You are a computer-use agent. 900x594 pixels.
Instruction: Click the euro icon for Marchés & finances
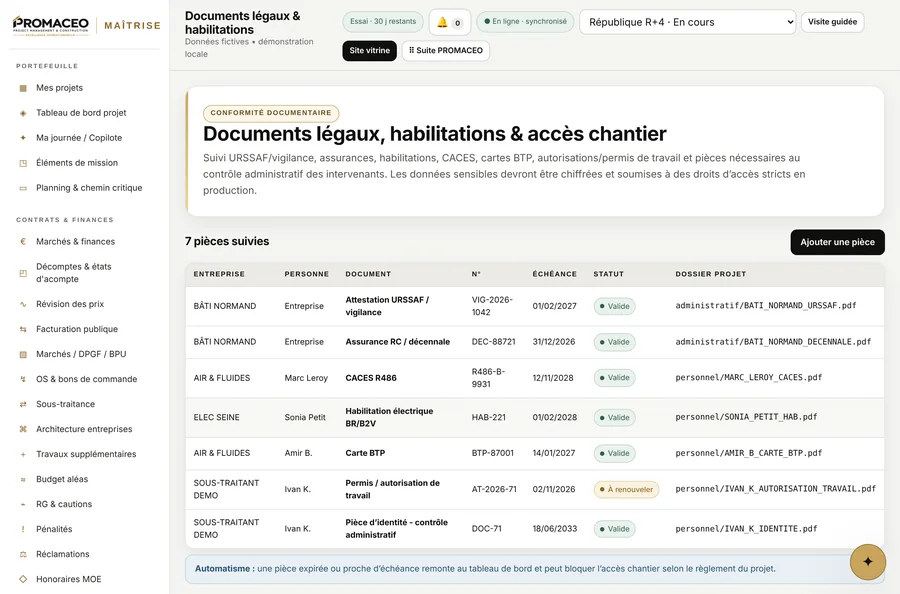click(x=23, y=242)
